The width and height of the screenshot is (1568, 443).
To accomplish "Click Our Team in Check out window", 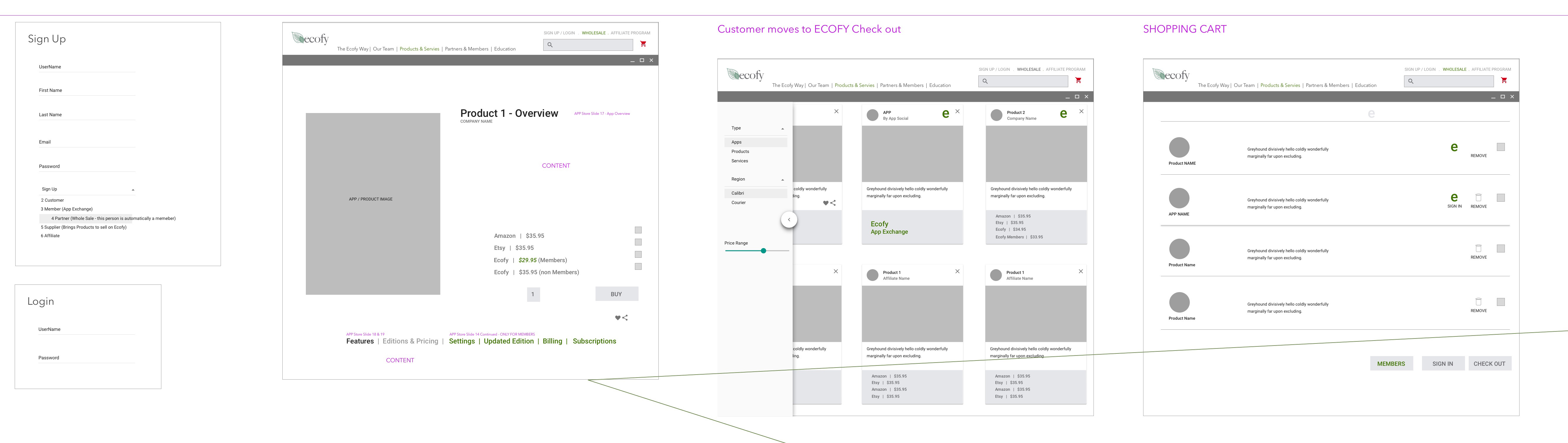I will coord(818,85).
